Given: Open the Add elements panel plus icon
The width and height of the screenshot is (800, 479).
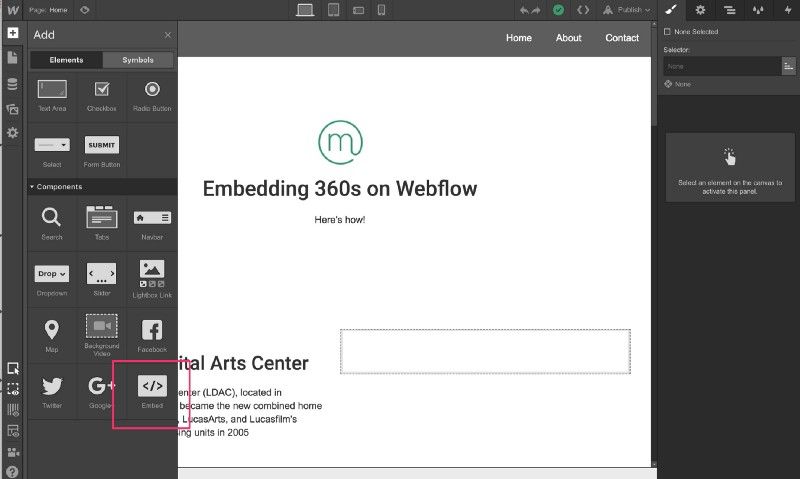Looking at the screenshot, I should click(13, 33).
